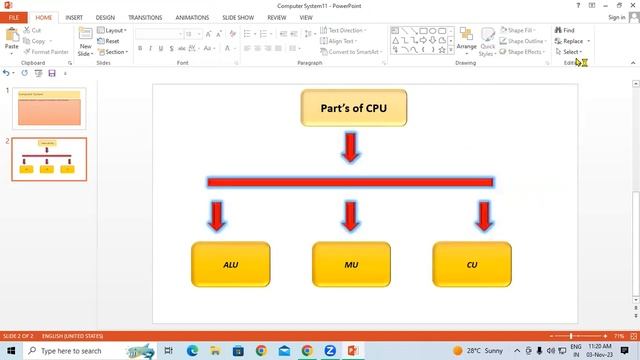Toggle Strikethrough formatting

(182, 48)
